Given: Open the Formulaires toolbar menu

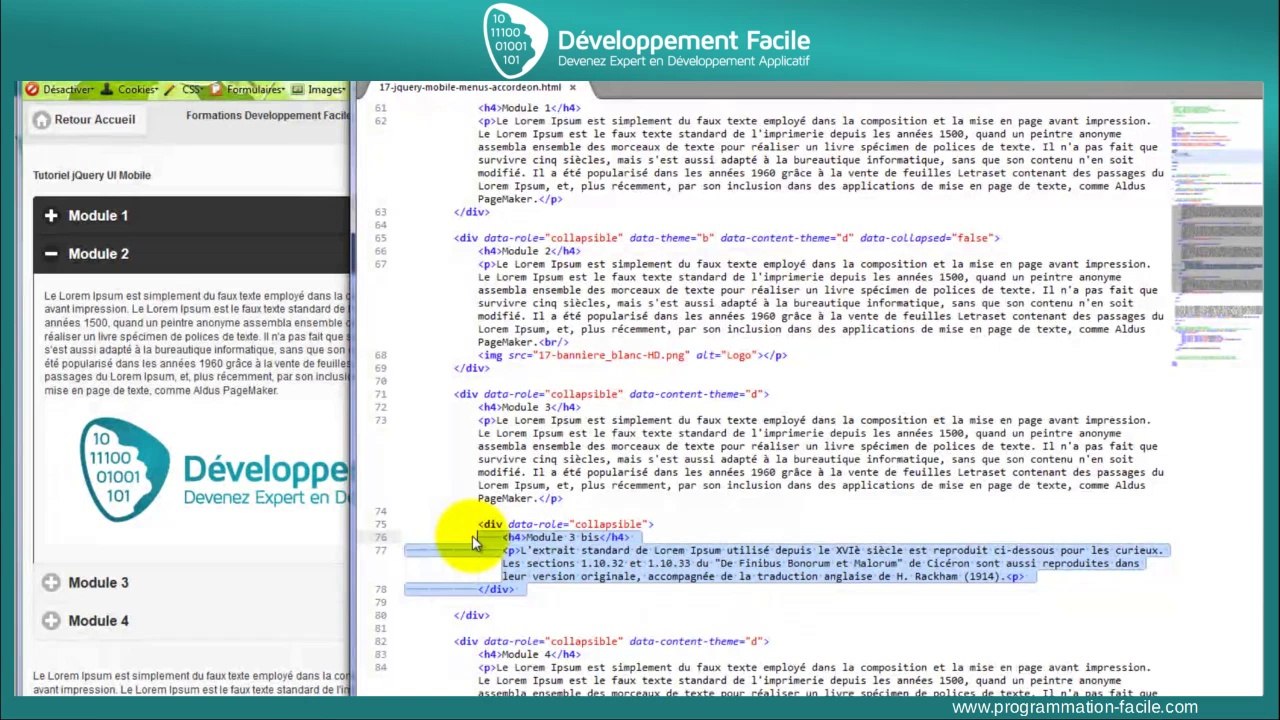Looking at the screenshot, I should coord(249,89).
